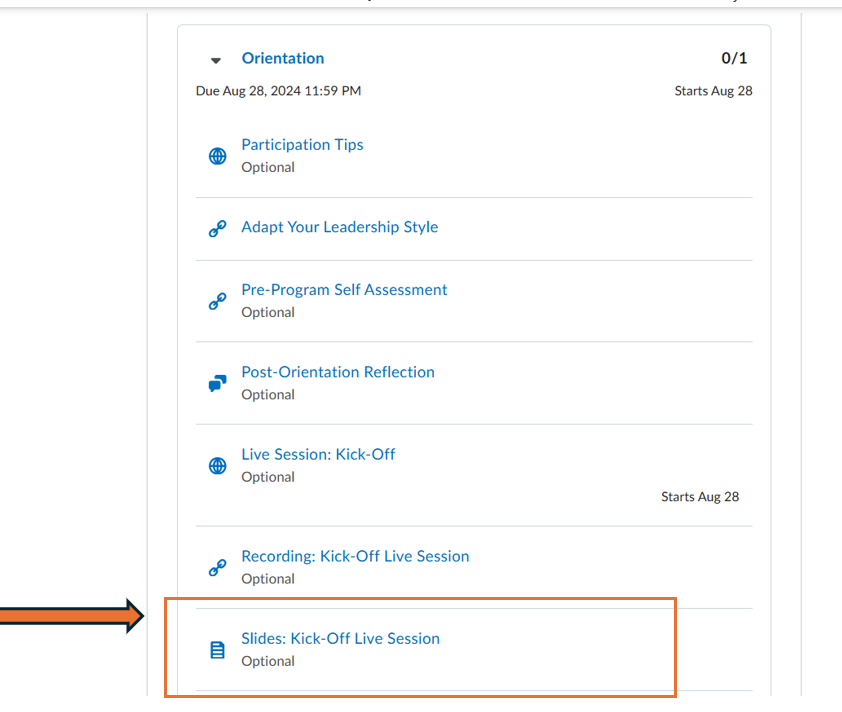The width and height of the screenshot is (842, 712).
Task: Open Adapt Your Leadership Style
Action: tap(339, 227)
